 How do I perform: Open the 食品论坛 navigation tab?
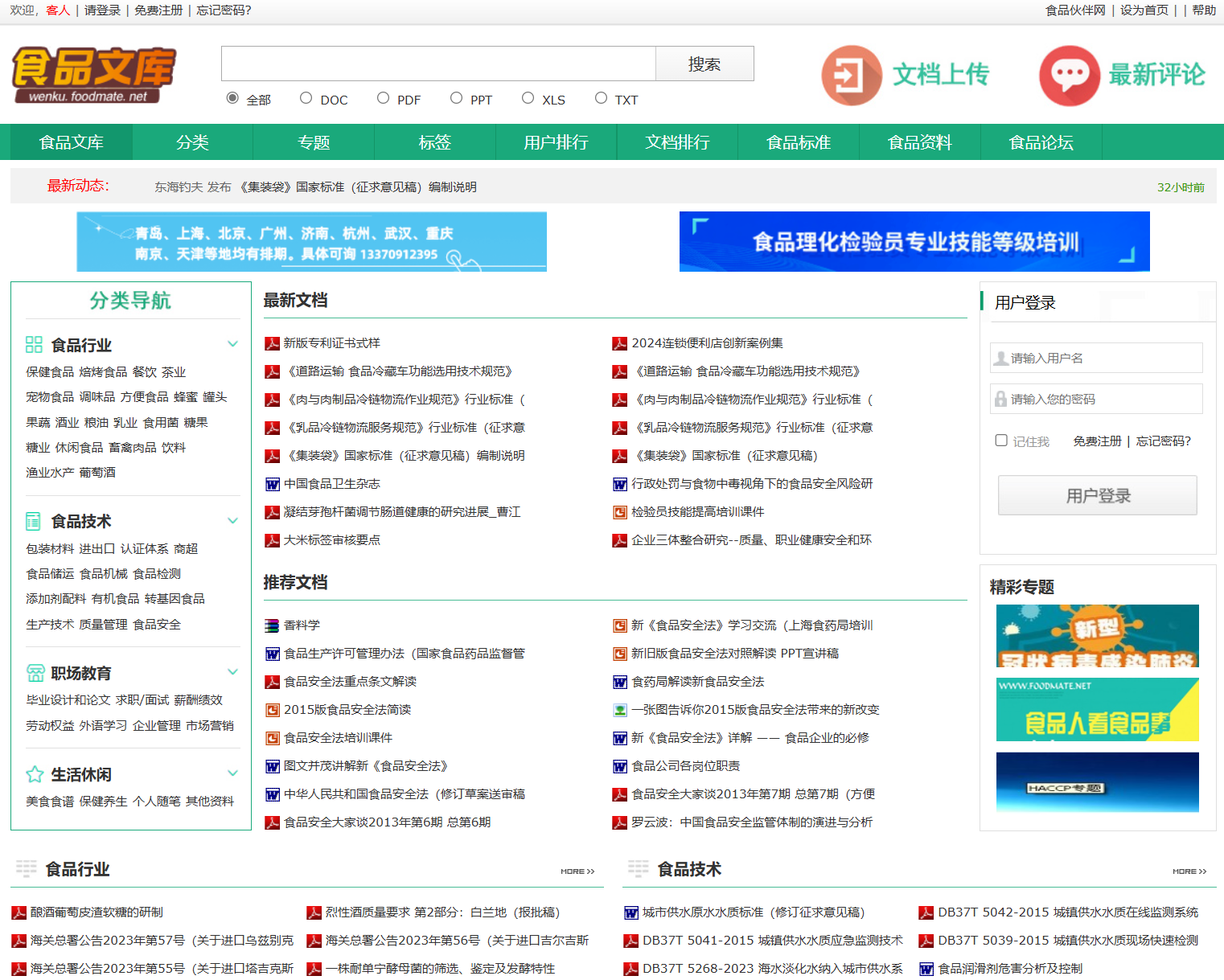1041,142
